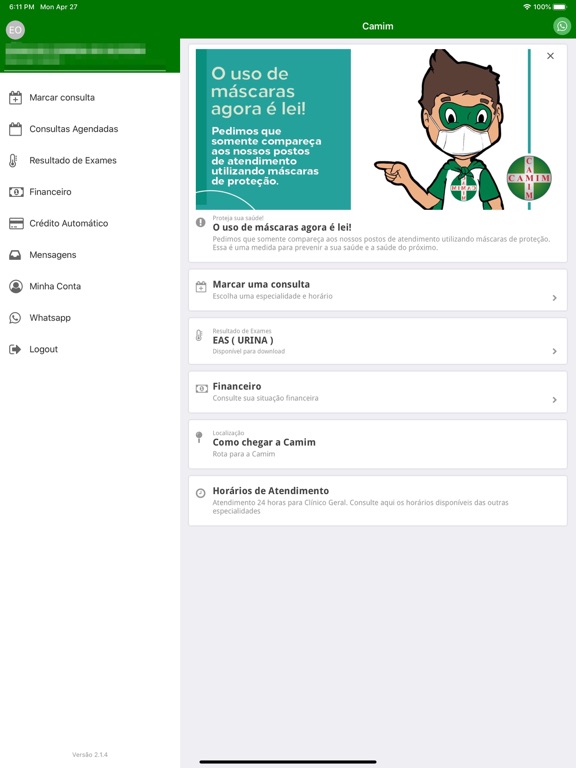The width and height of the screenshot is (576, 768).
Task: Select Crédito Automático card icon
Action: tap(16, 223)
